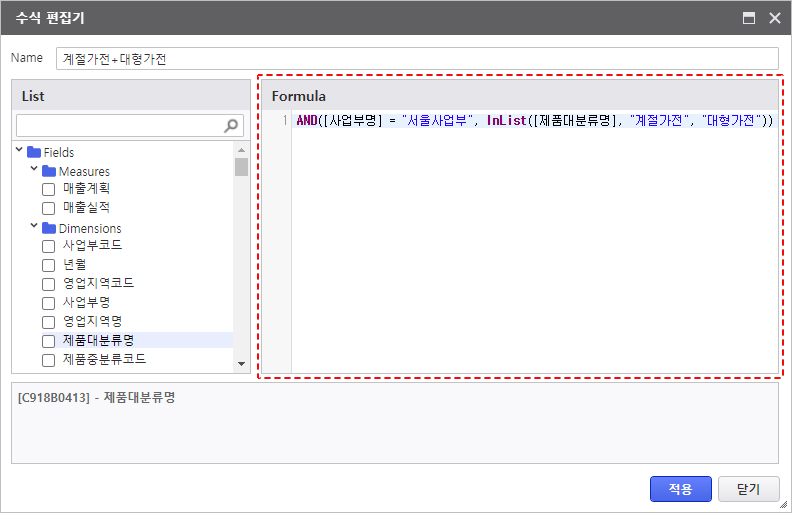Image resolution: width=792 pixels, height=513 pixels.
Task: Maximize the 수식 편집기 dialog
Action: [x=748, y=17]
